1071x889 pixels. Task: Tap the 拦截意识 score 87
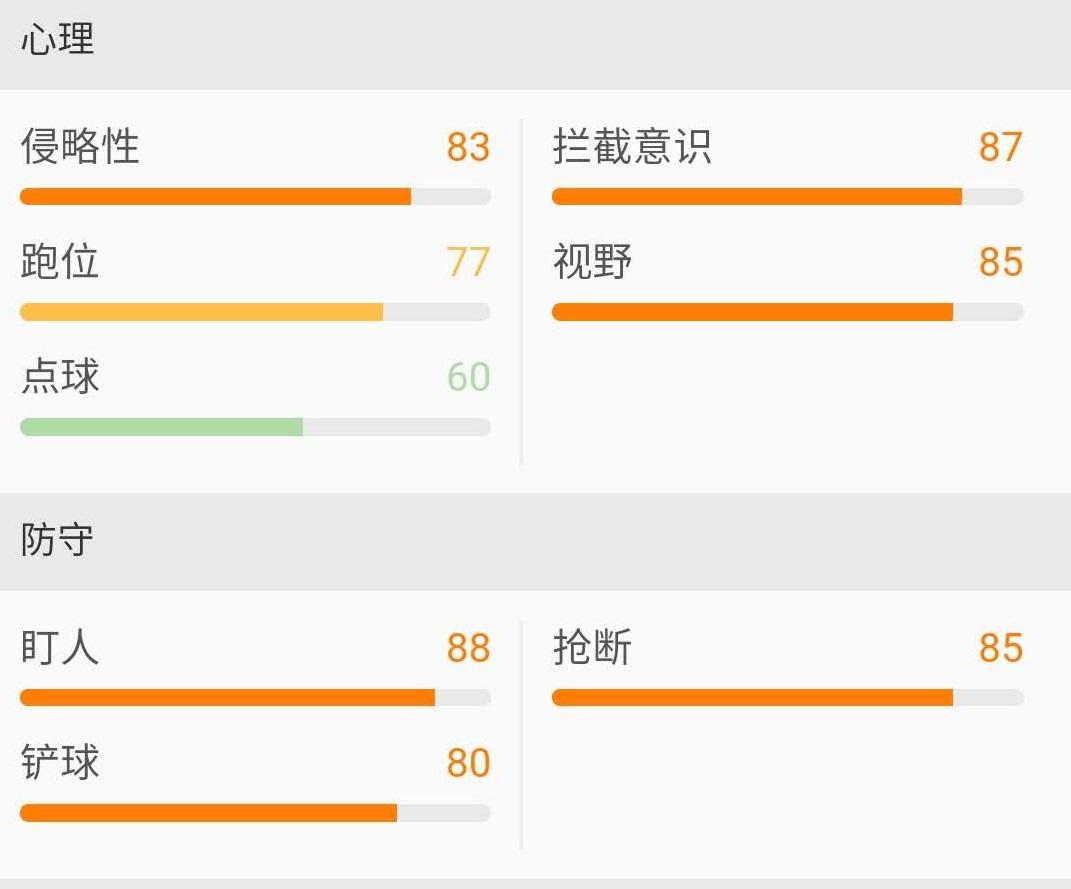1000,147
